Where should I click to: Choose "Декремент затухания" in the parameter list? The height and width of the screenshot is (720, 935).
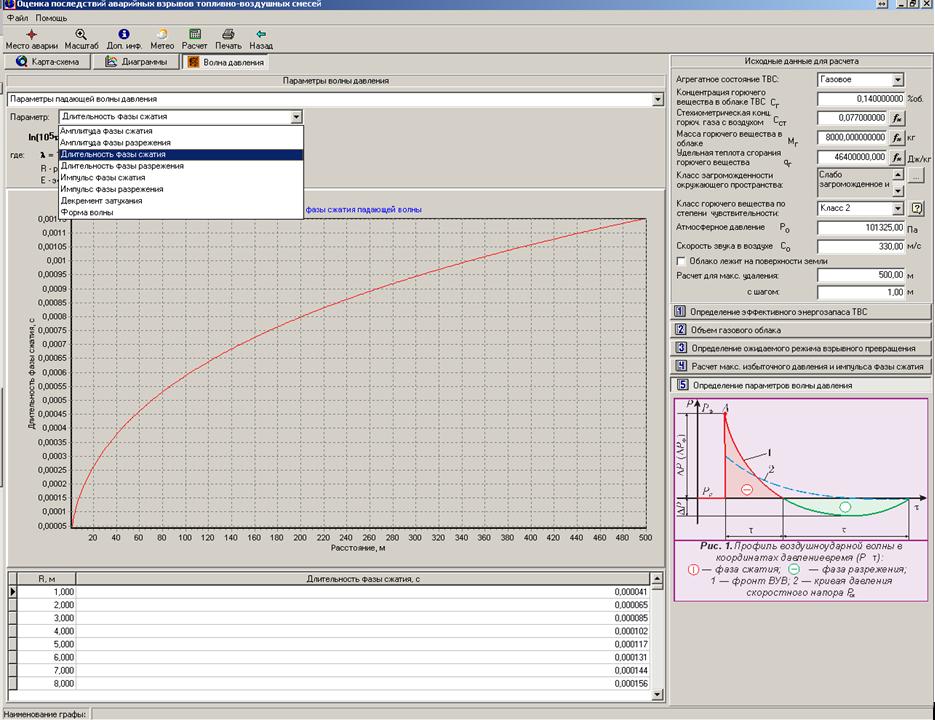point(101,200)
